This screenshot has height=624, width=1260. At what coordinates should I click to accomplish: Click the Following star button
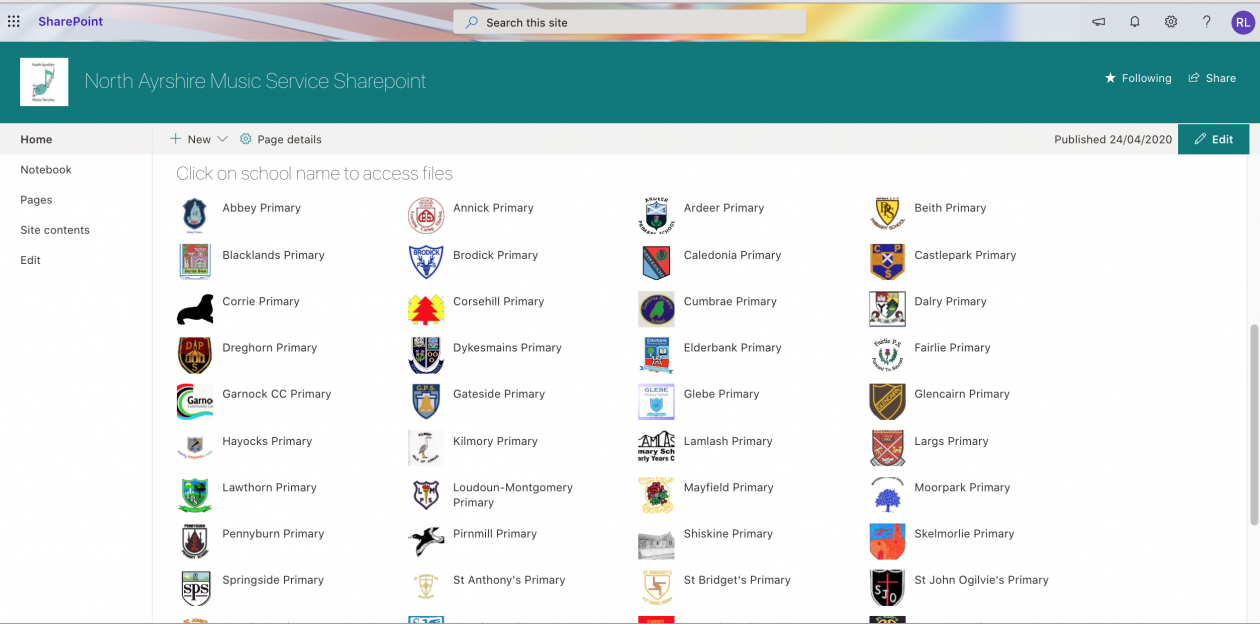click(x=1138, y=78)
